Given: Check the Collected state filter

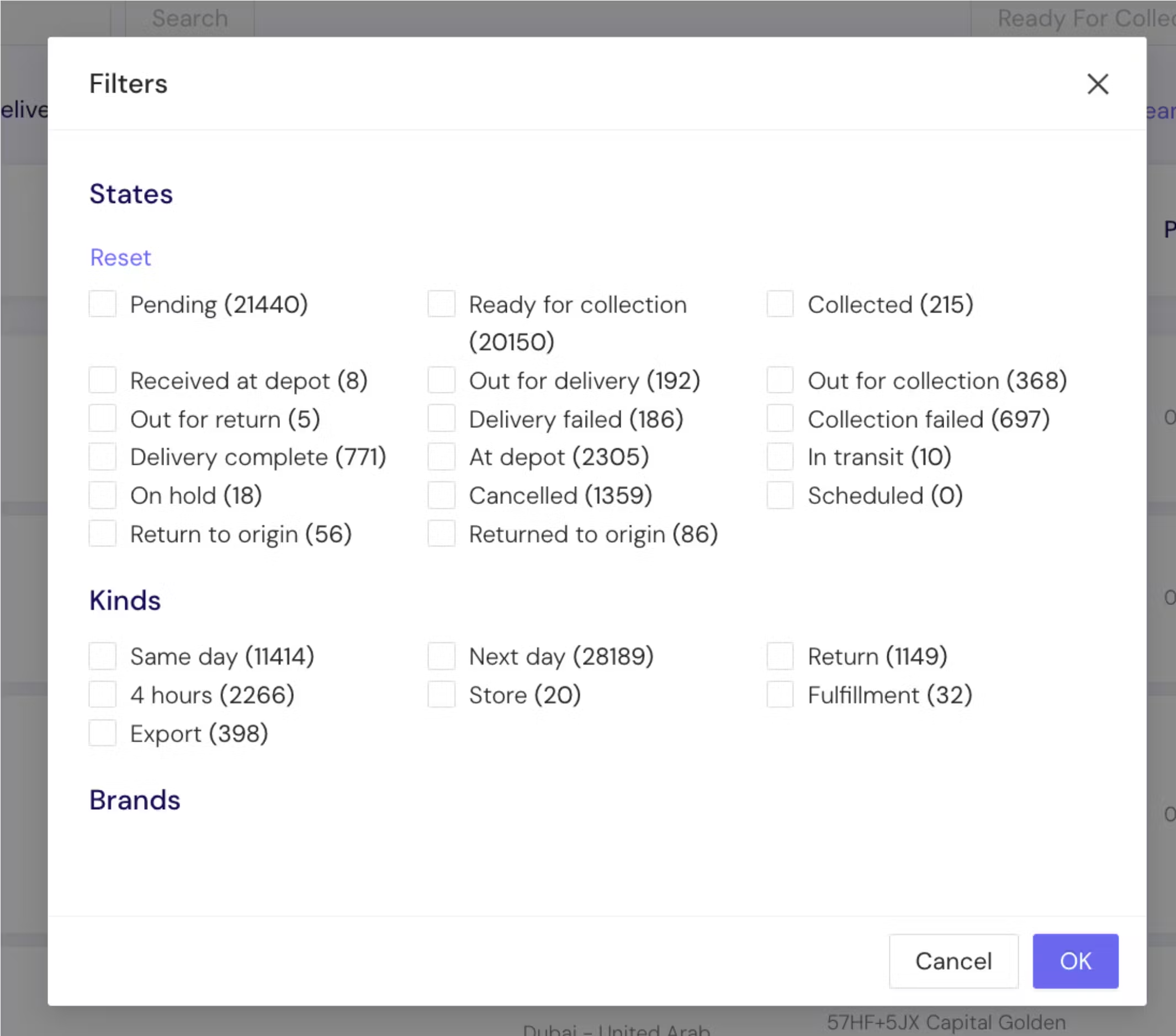Looking at the screenshot, I should click(780, 304).
